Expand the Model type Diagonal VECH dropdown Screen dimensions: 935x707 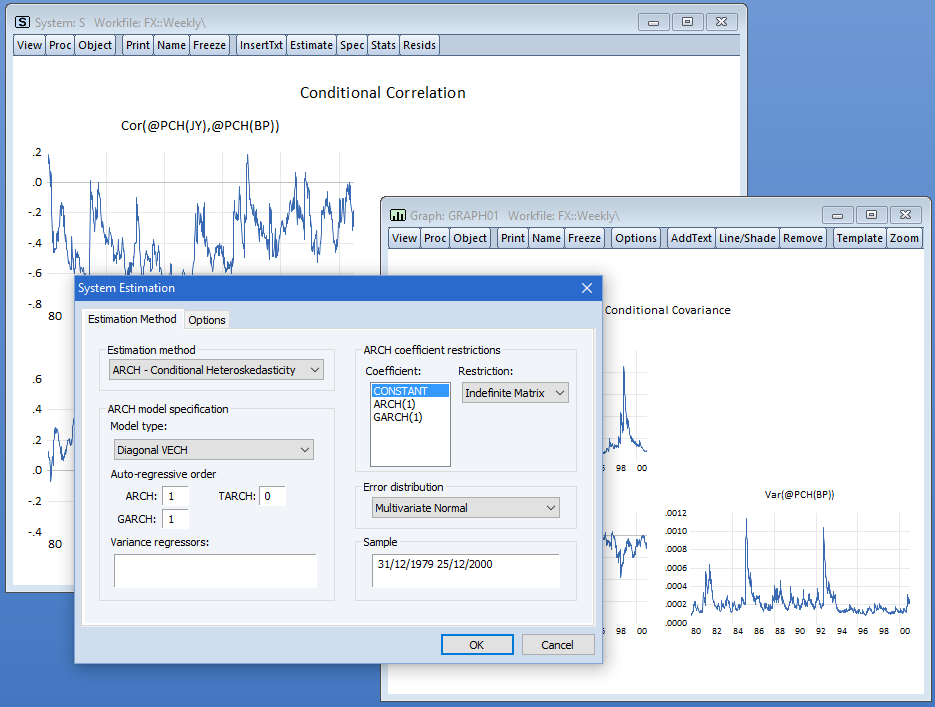tap(214, 450)
